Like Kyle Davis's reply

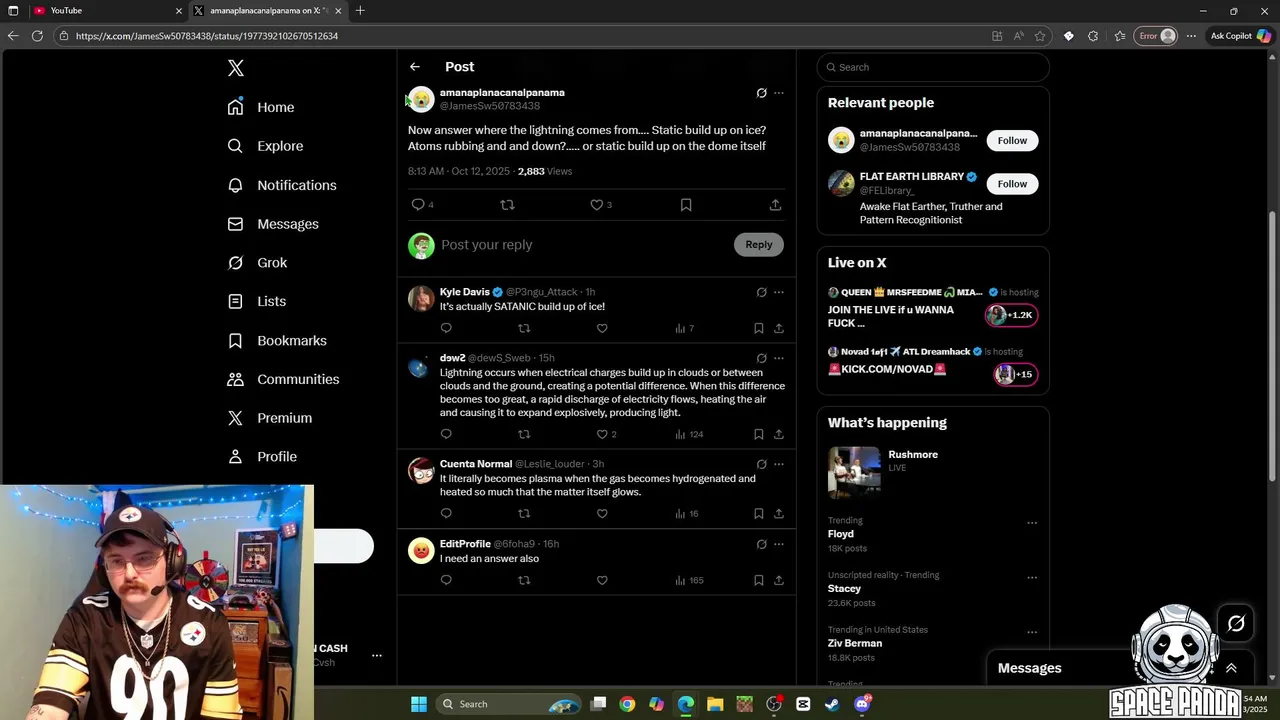602,328
